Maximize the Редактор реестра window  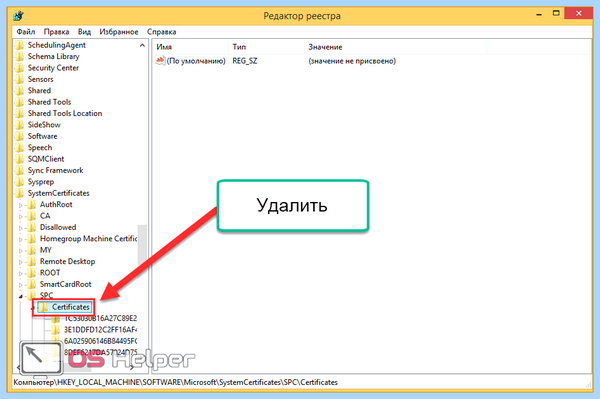556,13
